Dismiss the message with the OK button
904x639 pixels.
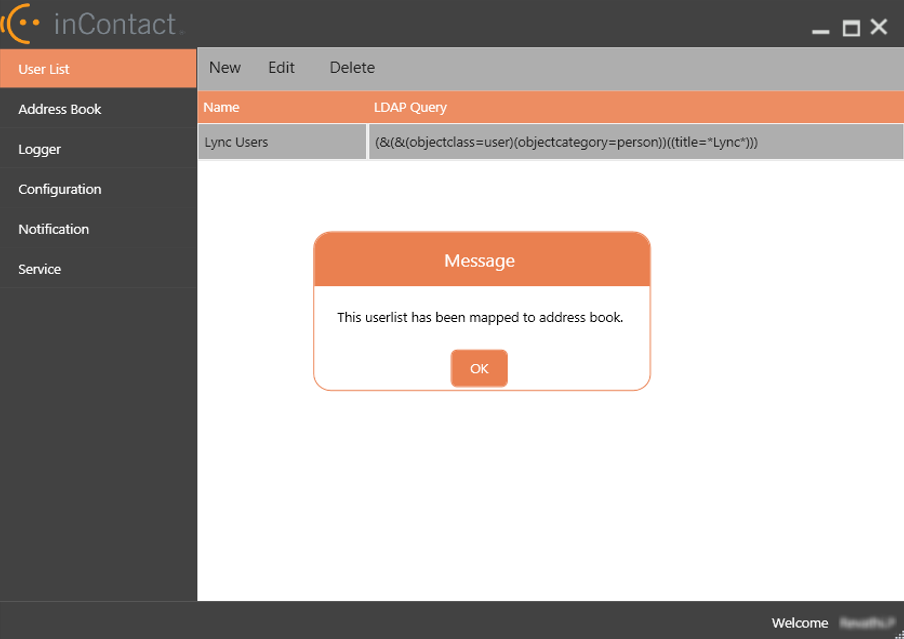coord(479,369)
